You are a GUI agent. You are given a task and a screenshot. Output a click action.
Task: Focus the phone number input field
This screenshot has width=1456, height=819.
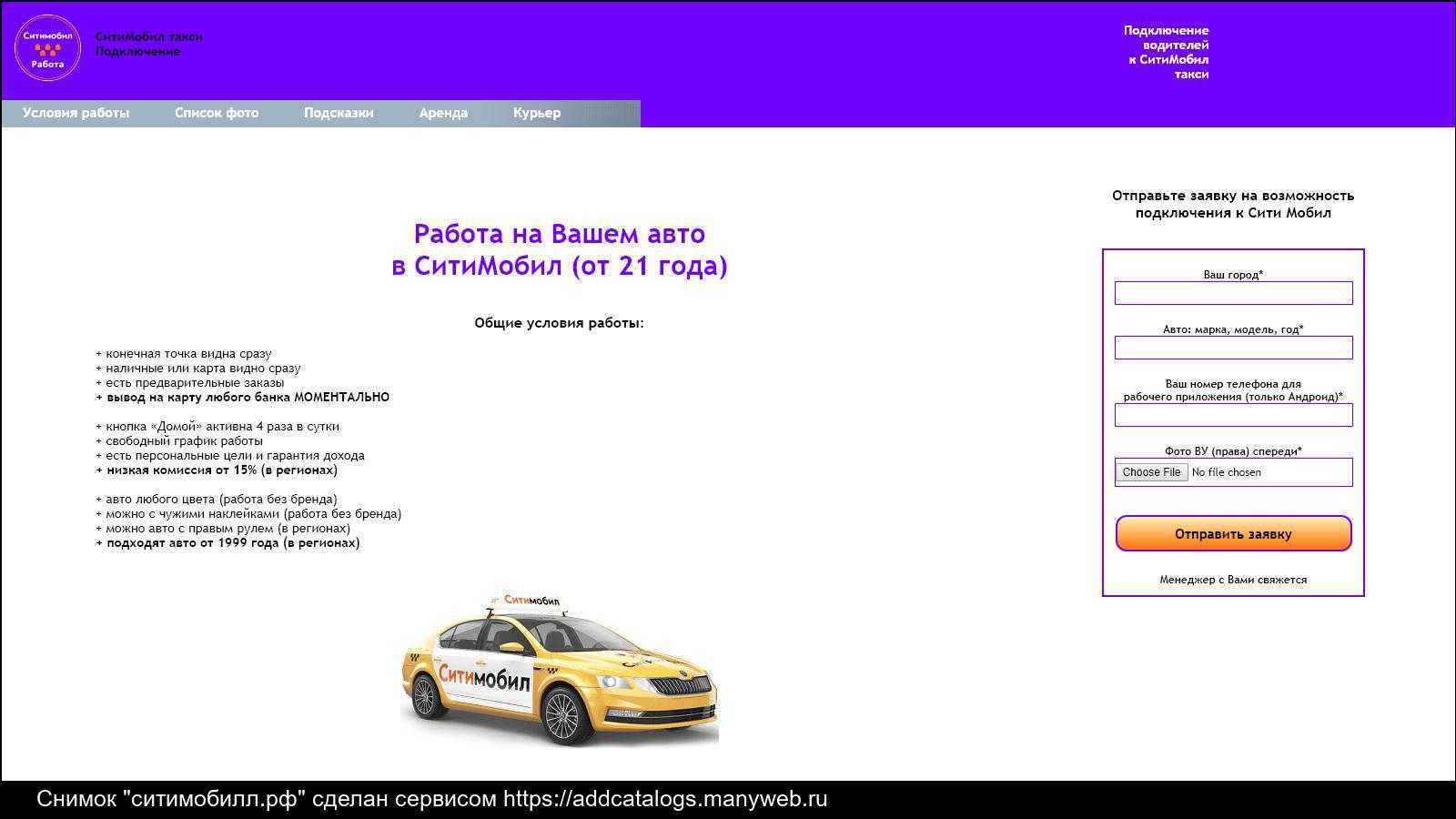1233,415
